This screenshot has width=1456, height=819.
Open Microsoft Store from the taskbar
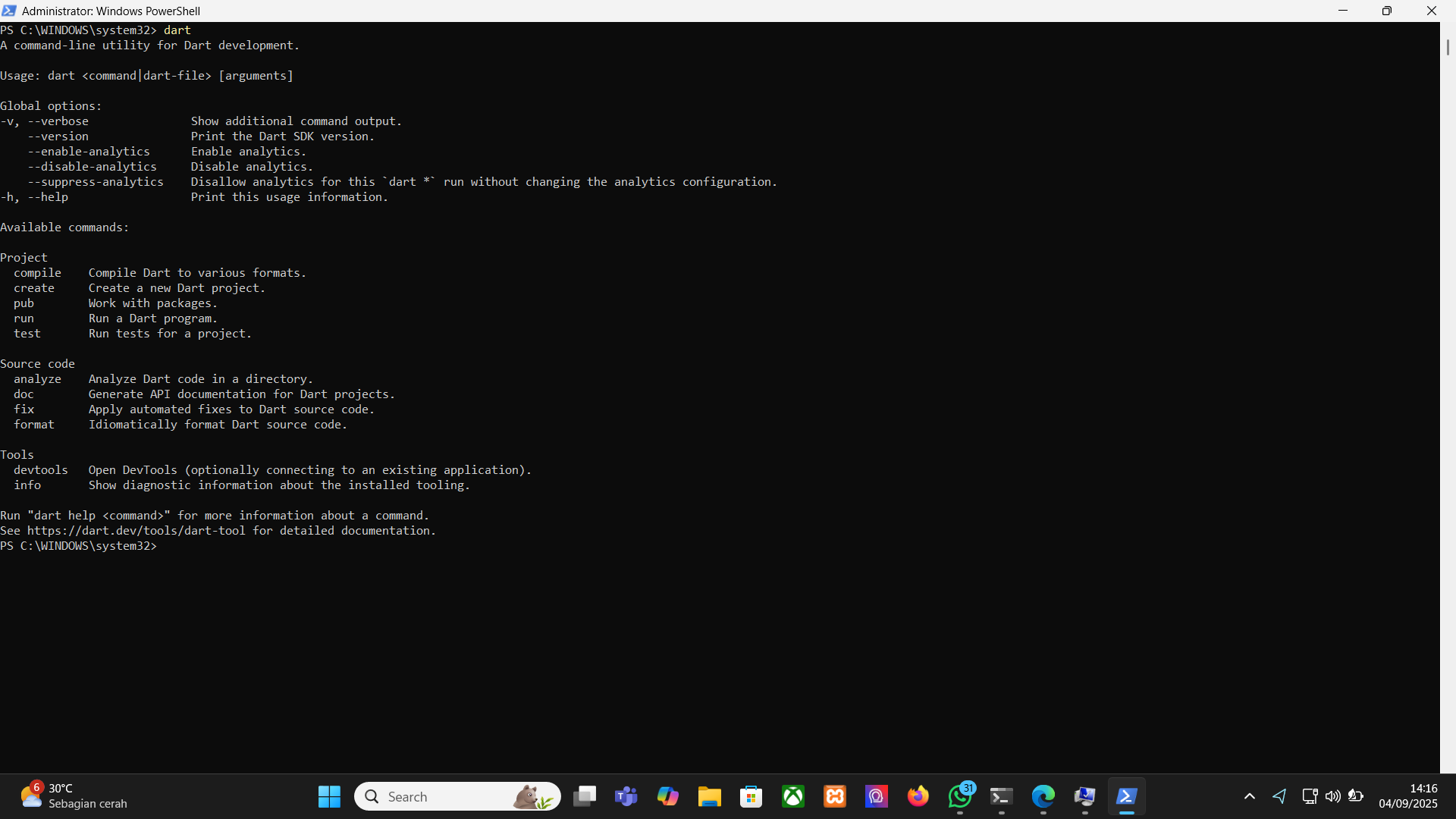click(x=751, y=797)
